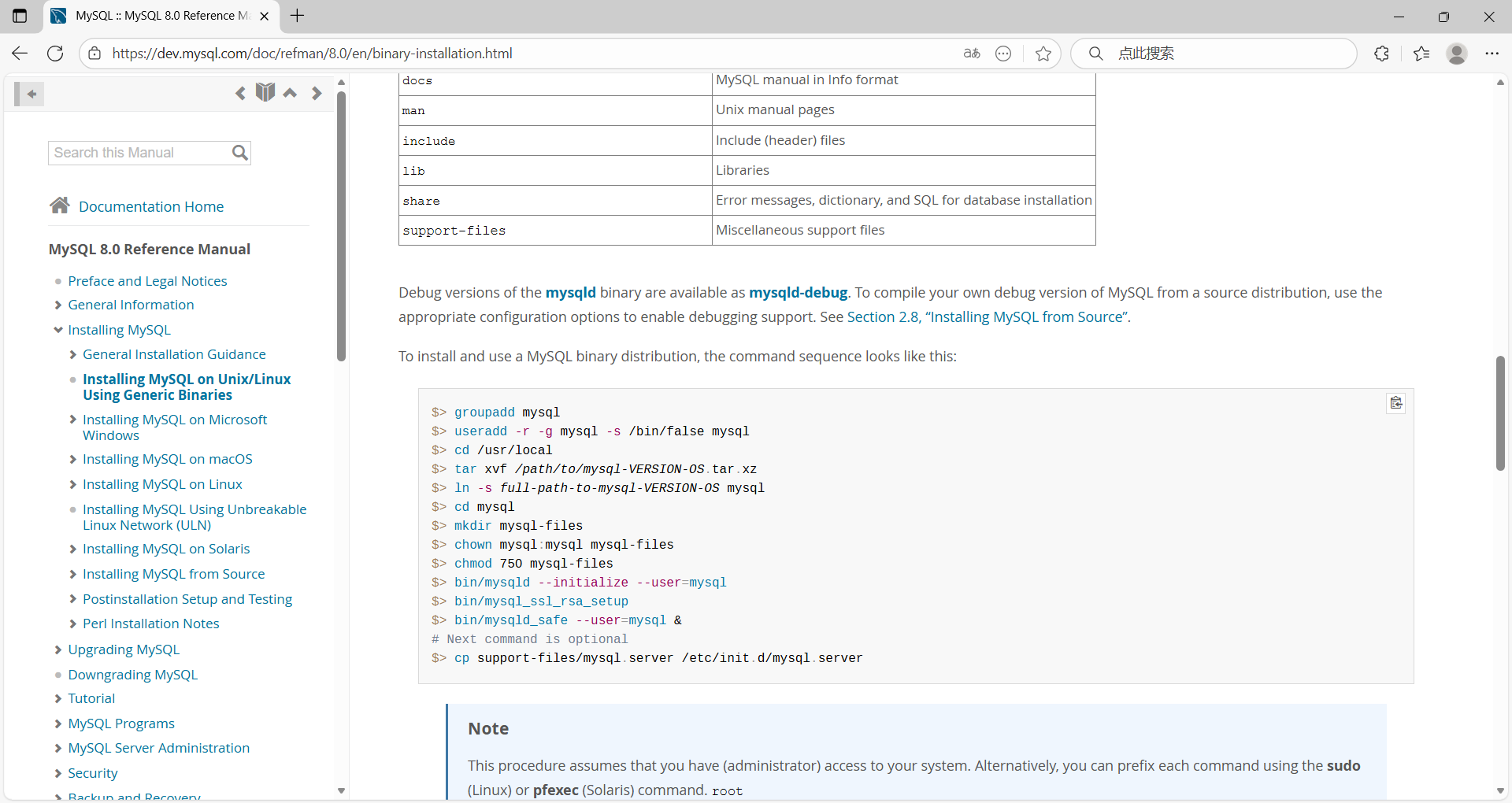1512x803 pixels.
Task: Click the sidebar vertical scrollbar thumb
Action: [341, 227]
